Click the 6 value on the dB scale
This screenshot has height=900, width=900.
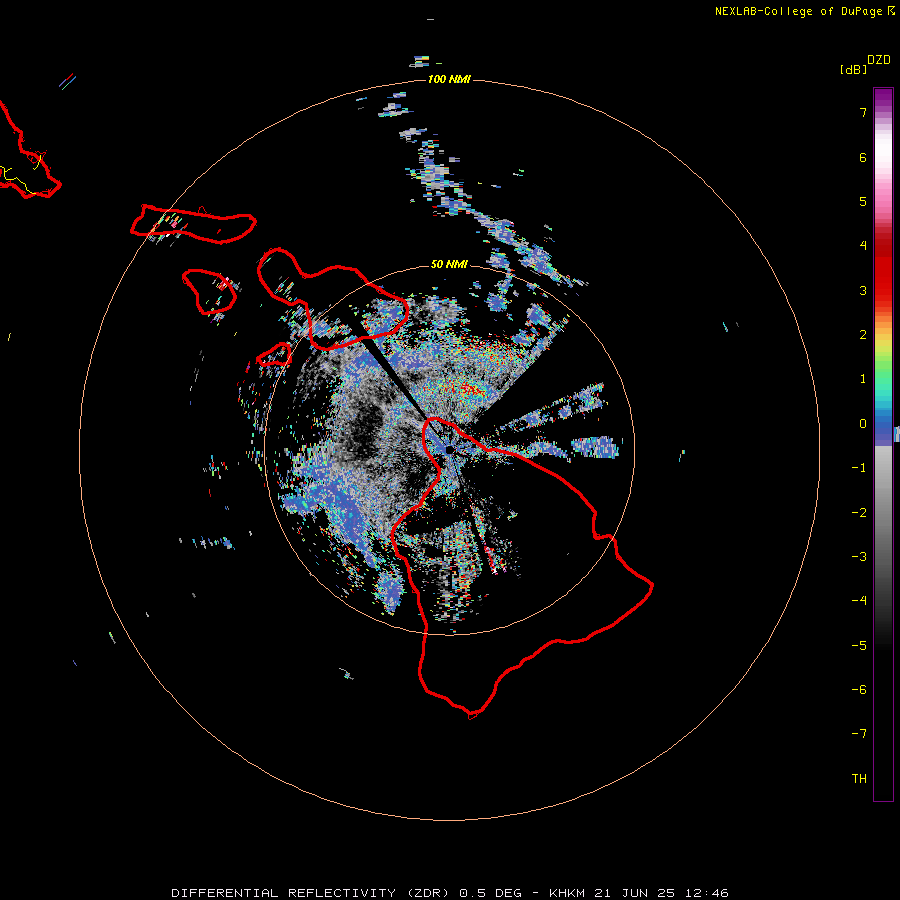tap(863, 157)
